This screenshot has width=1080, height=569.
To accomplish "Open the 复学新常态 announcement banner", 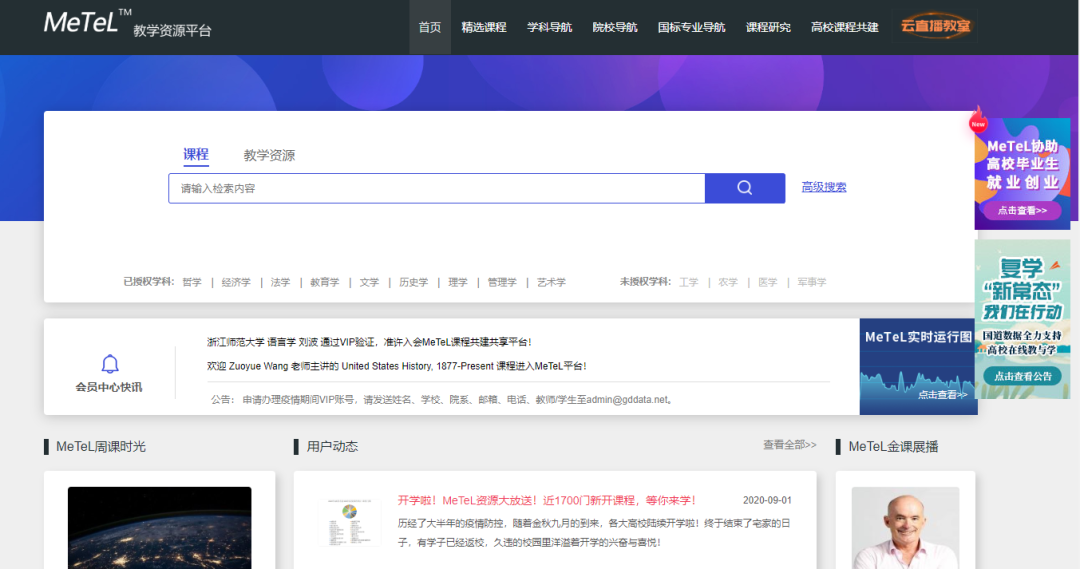I will pos(1022,318).
